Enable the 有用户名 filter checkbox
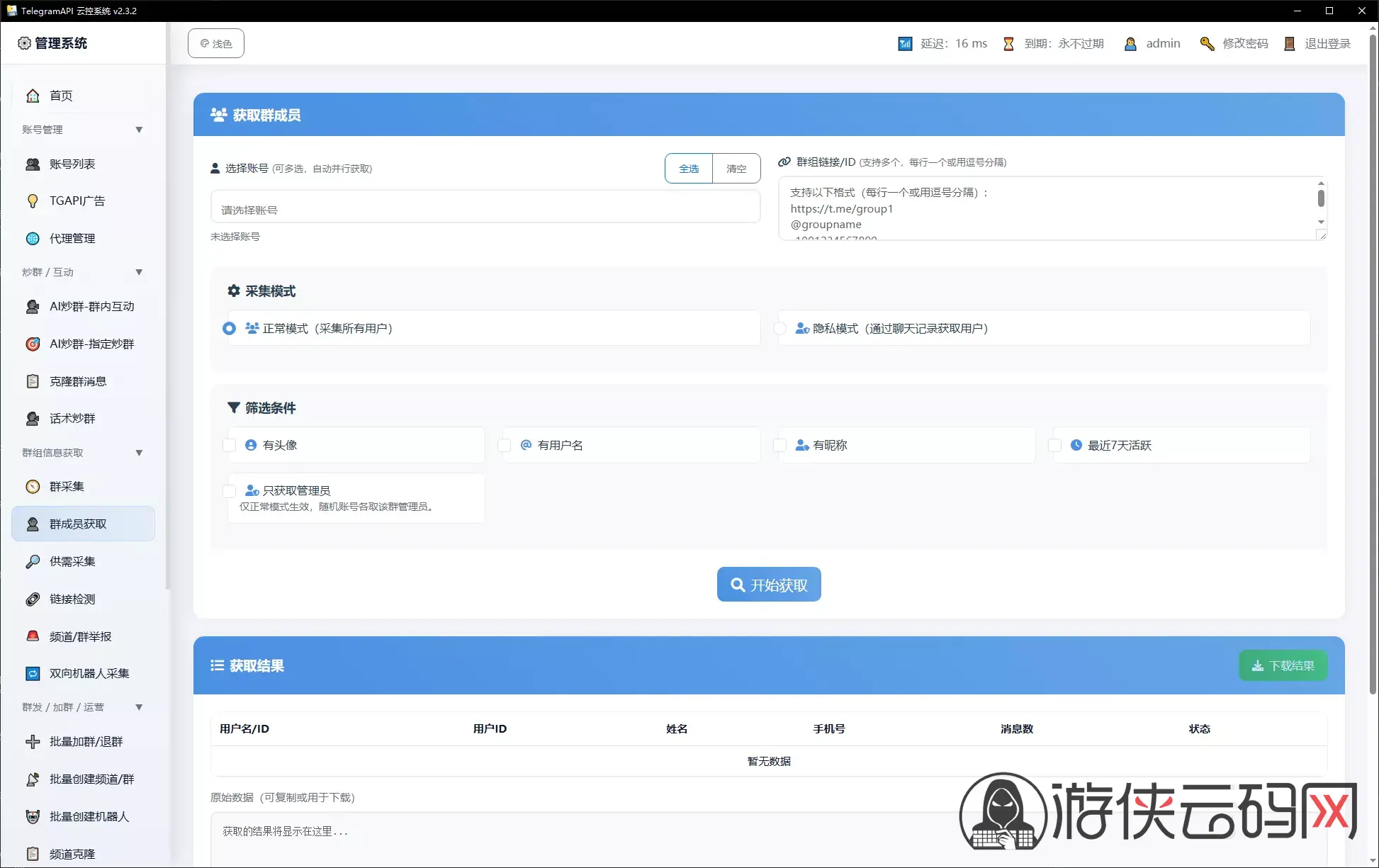Image resolution: width=1379 pixels, height=868 pixels. coord(505,446)
